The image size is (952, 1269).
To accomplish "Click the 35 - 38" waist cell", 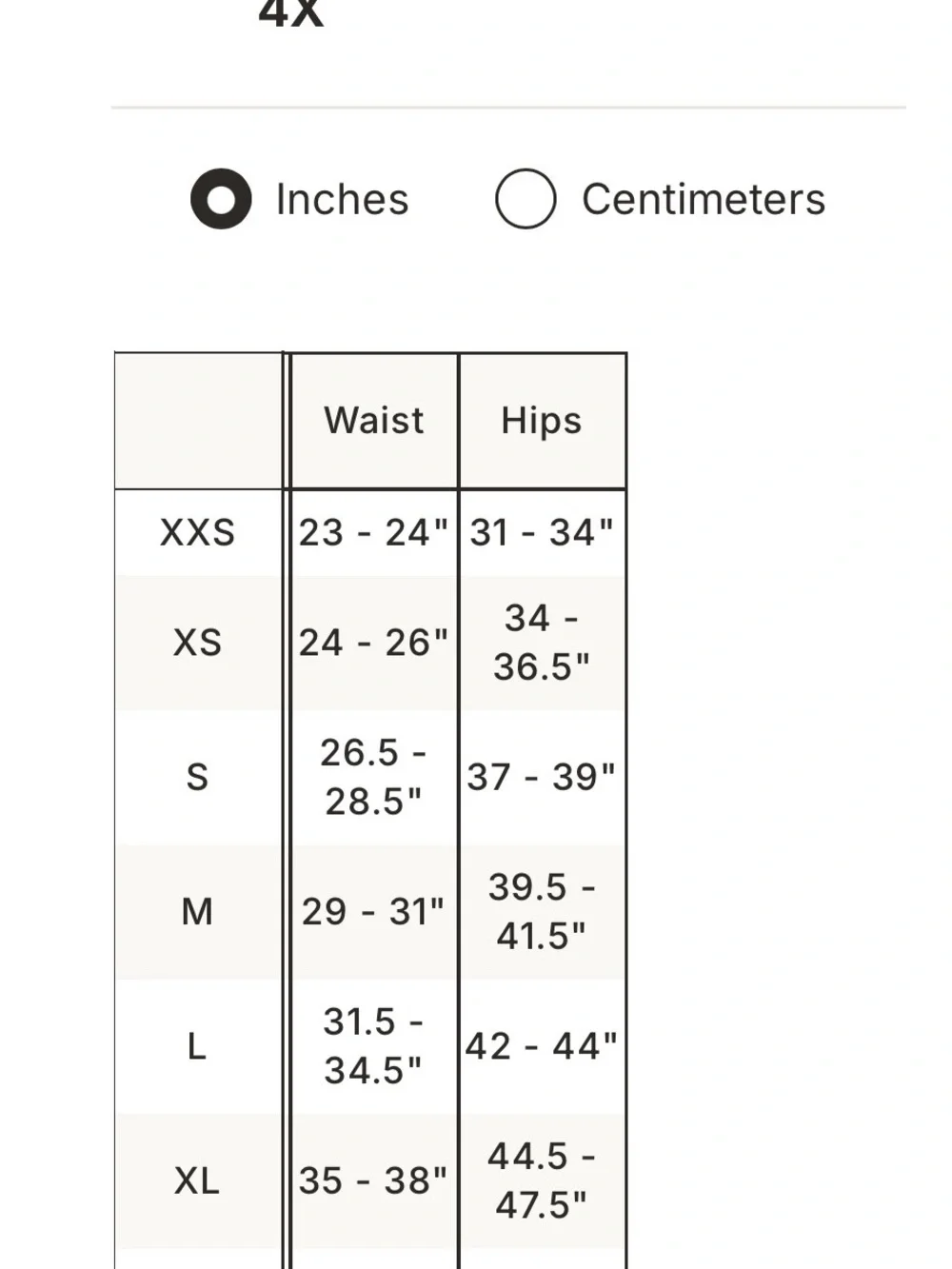I will 374,1180.
